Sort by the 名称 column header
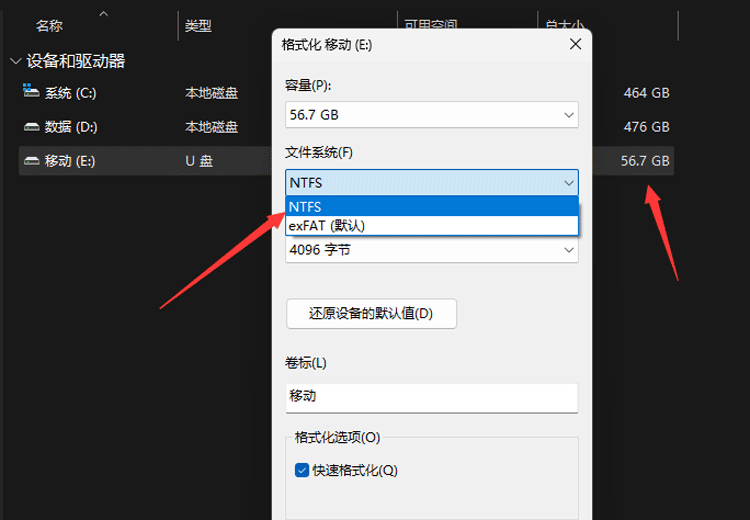Image resolution: width=750 pixels, height=520 pixels. 49,26
